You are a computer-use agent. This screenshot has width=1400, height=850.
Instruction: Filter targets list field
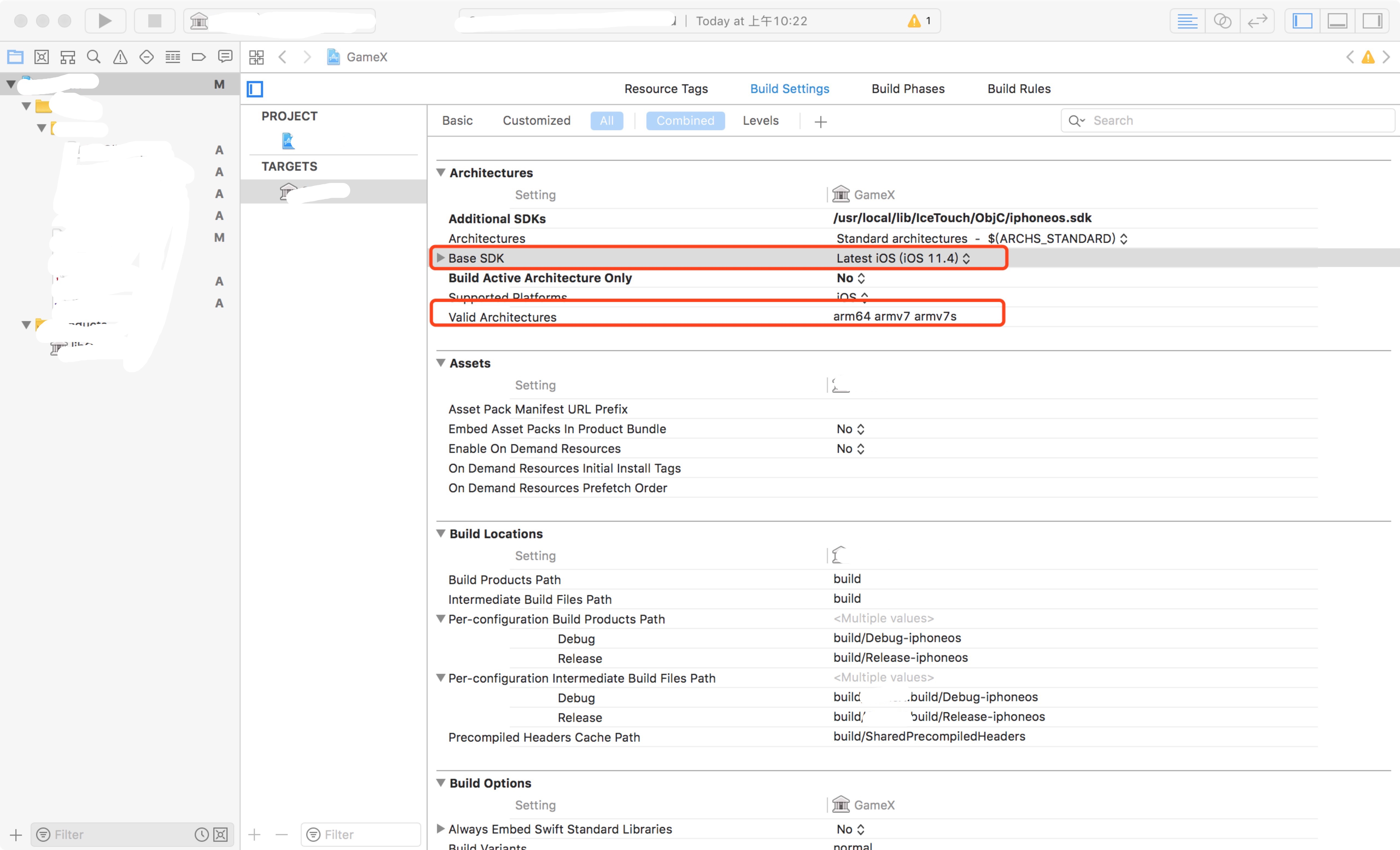coord(361,834)
